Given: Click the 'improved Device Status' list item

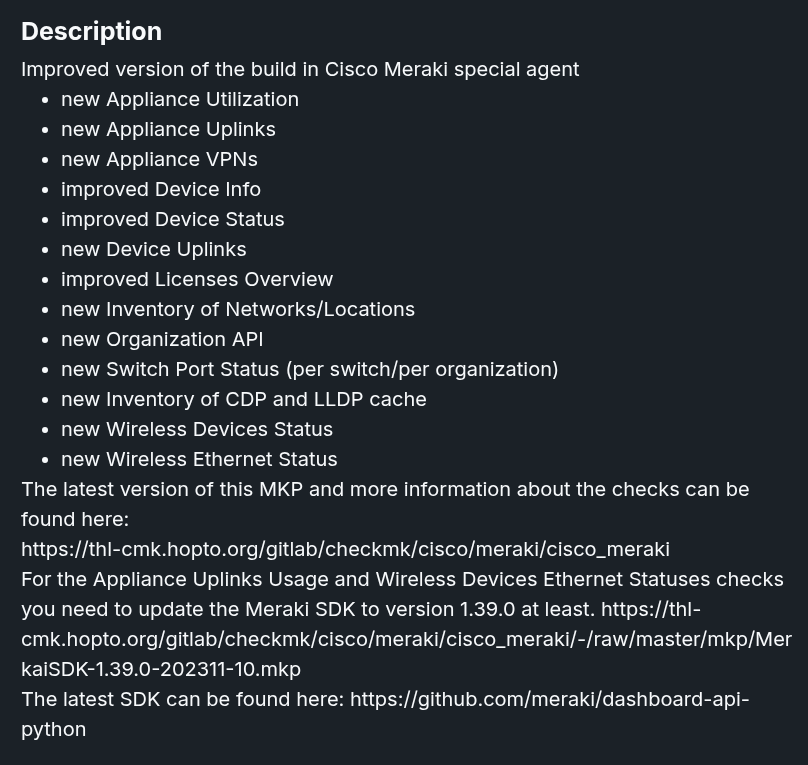Looking at the screenshot, I should click(x=173, y=219).
